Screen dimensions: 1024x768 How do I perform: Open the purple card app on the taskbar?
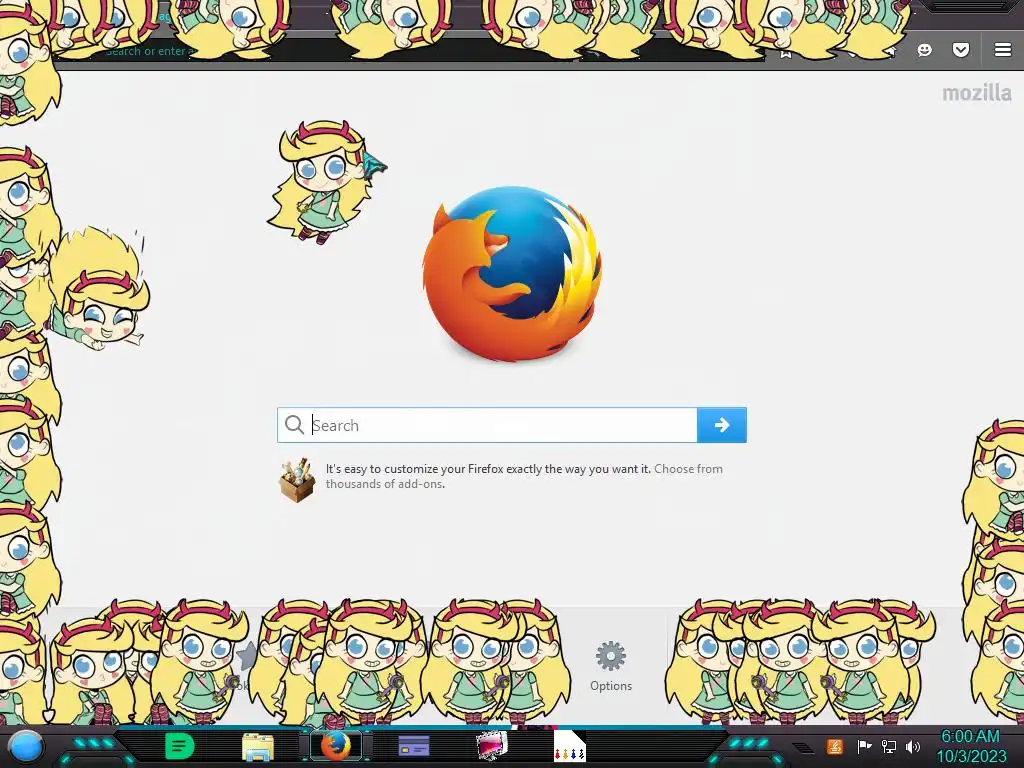[x=413, y=746]
